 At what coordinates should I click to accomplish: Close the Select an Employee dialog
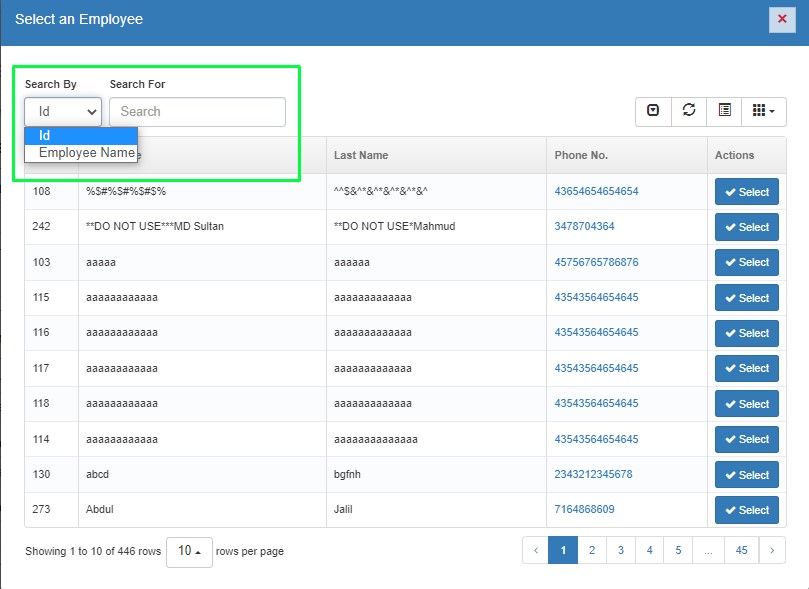click(x=782, y=19)
